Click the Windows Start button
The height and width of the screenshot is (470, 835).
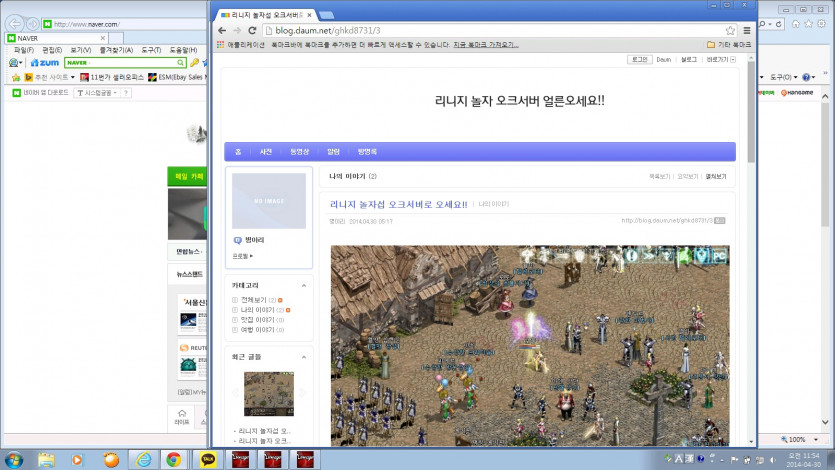(14, 459)
